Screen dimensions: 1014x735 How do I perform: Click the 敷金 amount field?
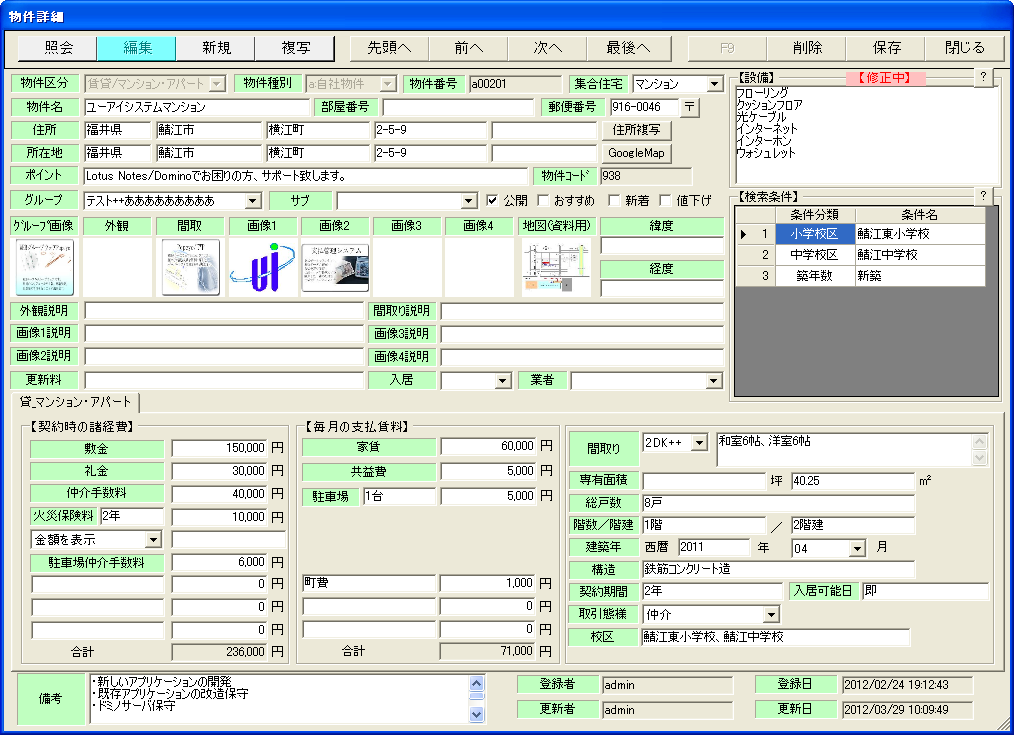(x=220, y=448)
